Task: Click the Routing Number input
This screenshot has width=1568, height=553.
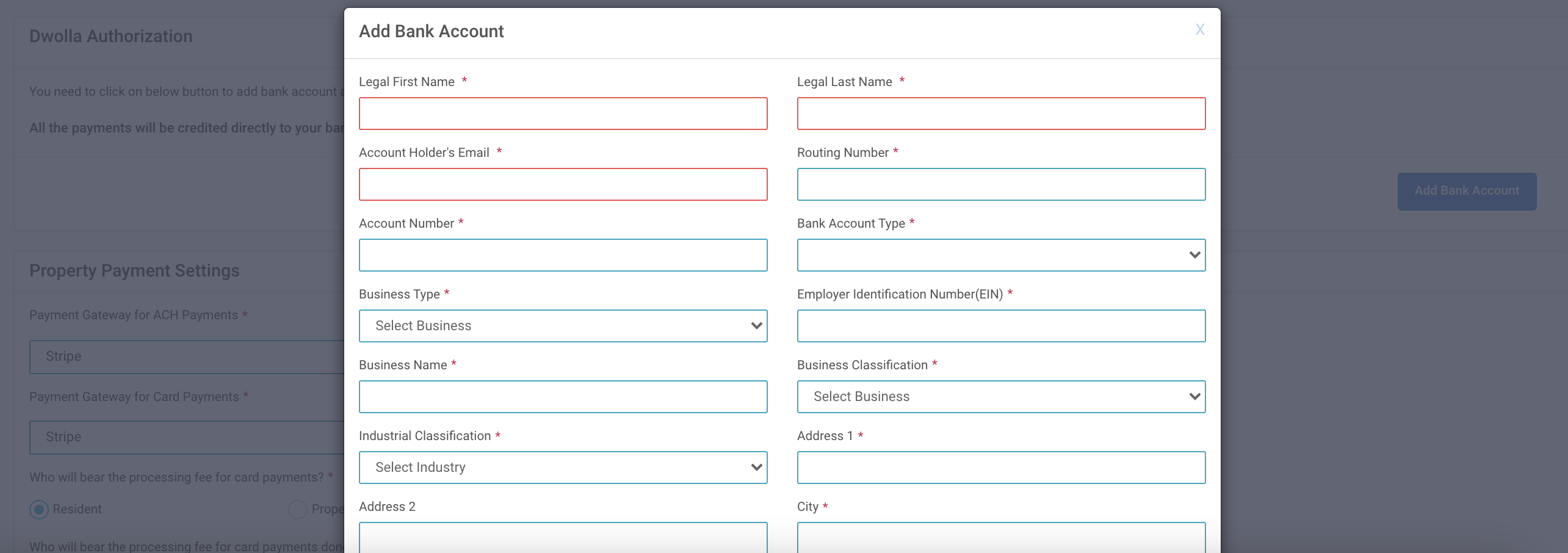Action: tap(1001, 184)
